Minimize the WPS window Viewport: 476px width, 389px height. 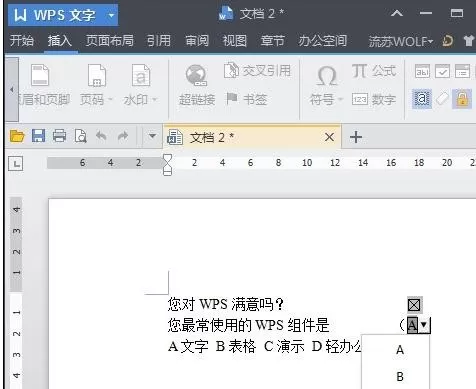426,13
